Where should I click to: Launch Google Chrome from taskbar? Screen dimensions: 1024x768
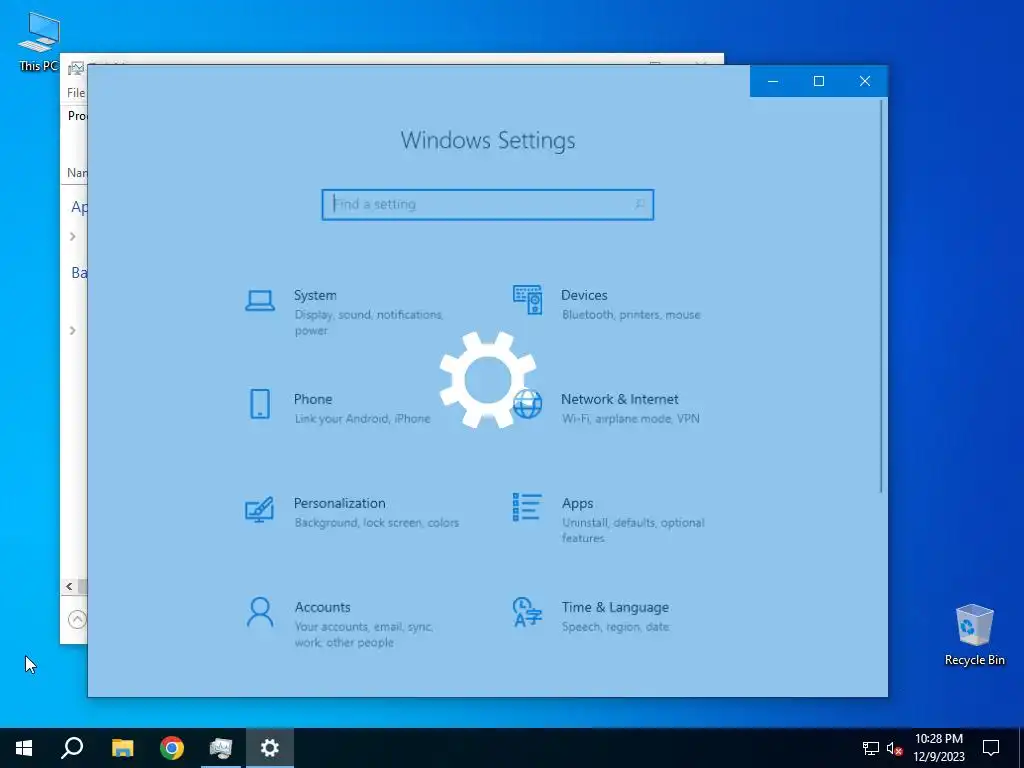pyautogui.click(x=172, y=748)
